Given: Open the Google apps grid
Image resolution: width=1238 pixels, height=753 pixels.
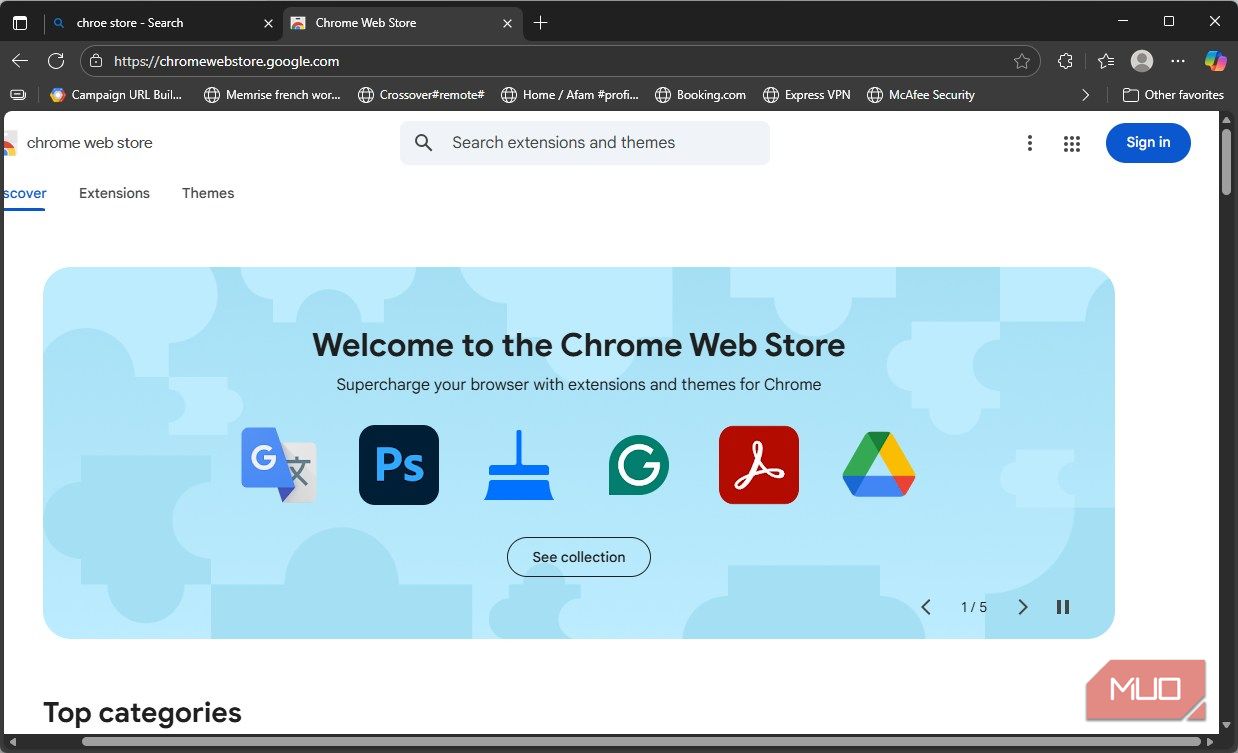Looking at the screenshot, I should click(1072, 143).
